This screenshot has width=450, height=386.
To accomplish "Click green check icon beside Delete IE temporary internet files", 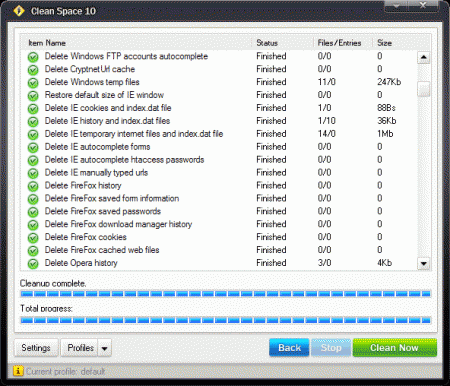I will point(33,135).
